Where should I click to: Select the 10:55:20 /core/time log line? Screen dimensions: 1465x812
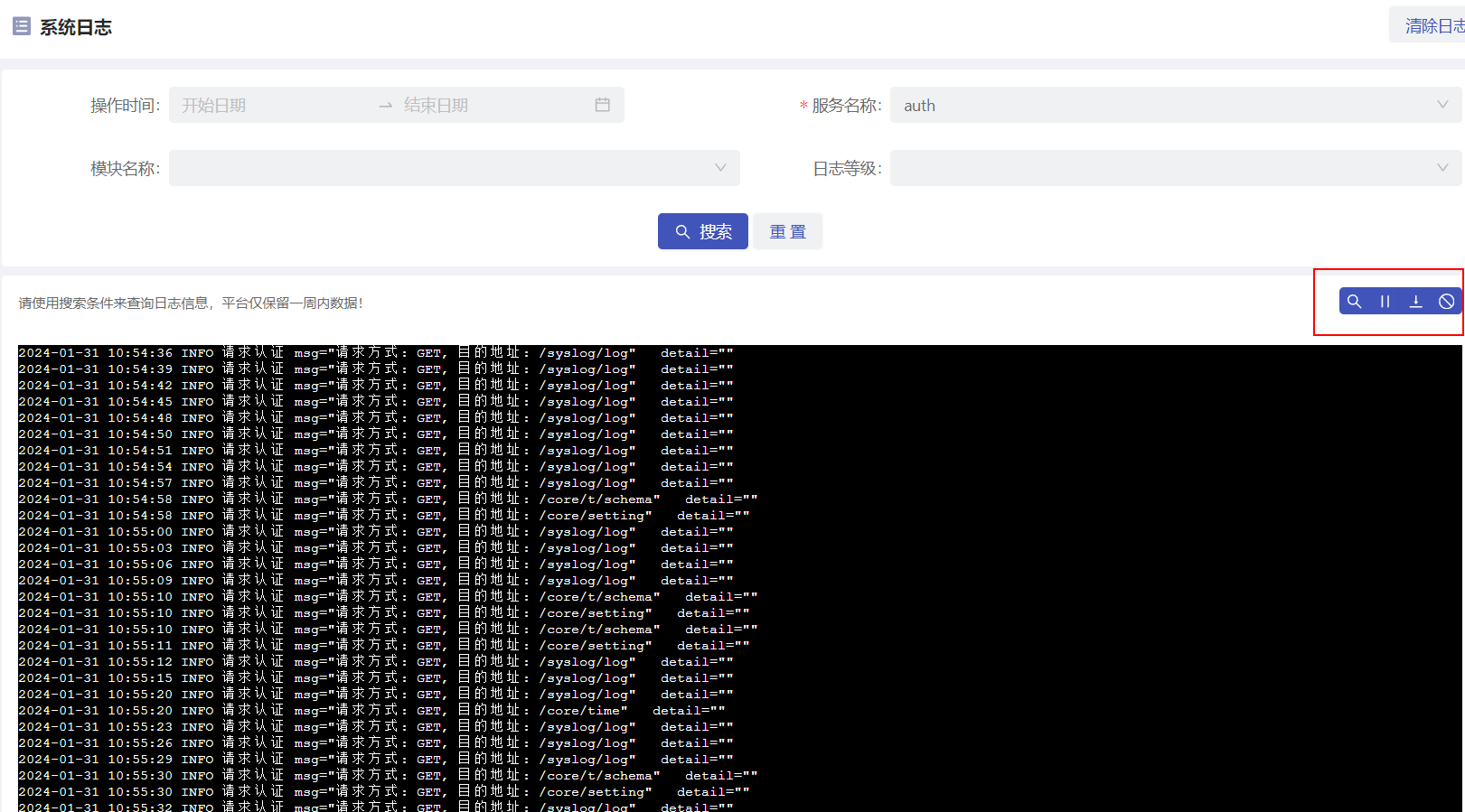tap(371, 711)
